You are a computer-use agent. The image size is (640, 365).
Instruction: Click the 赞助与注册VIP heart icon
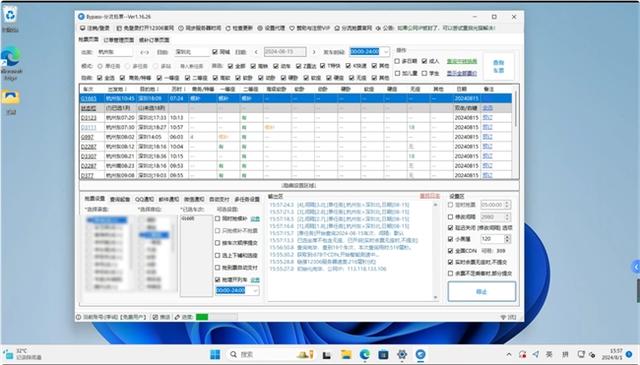point(292,28)
